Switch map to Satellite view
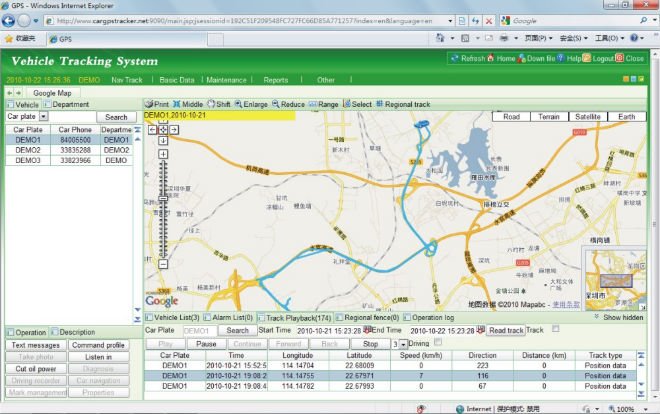This screenshot has width=660, height=414. (588, 117)
